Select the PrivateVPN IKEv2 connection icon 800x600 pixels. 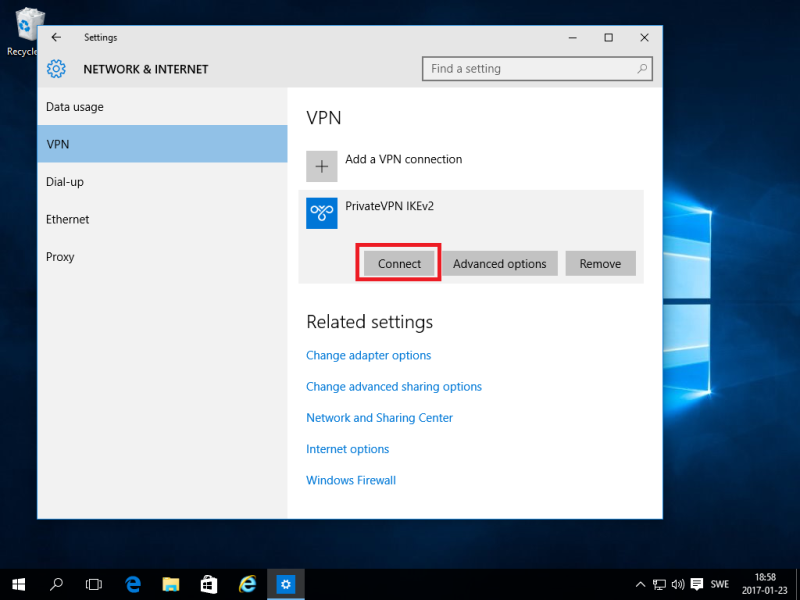pyautogui.click(x=321, y=212)
